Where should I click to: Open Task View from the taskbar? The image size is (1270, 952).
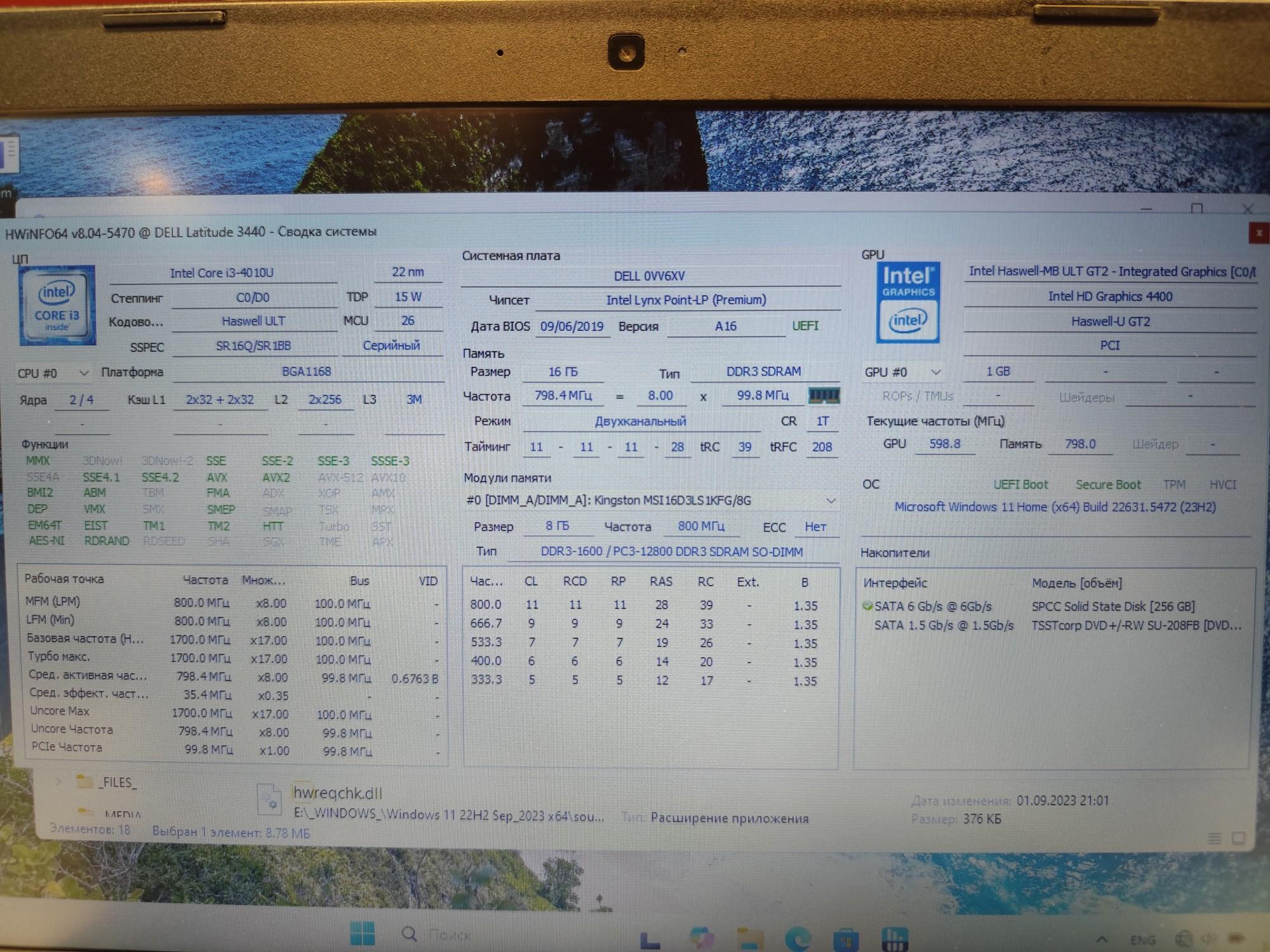650,939
